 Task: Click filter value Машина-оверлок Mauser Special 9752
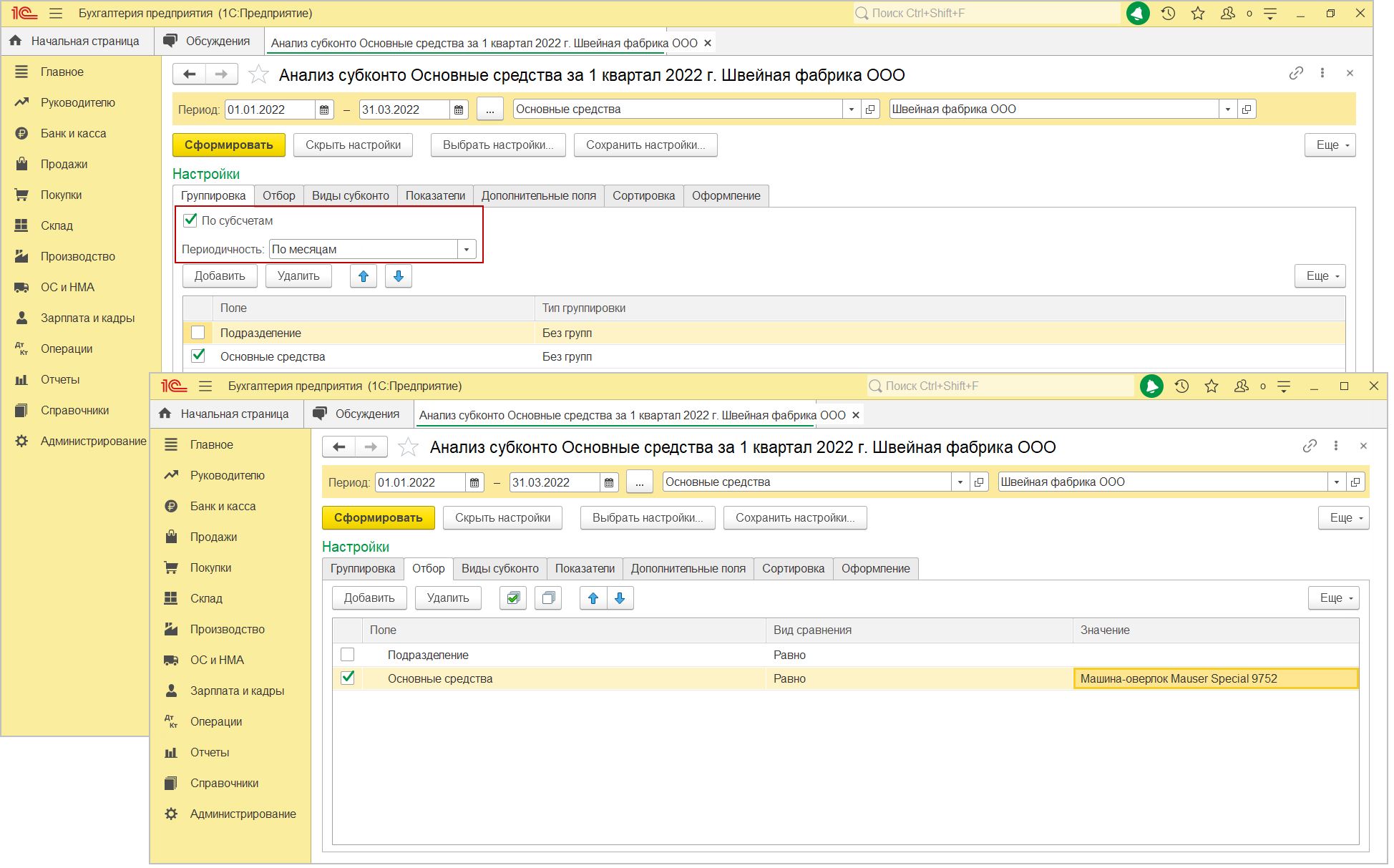click(1216, 678)
